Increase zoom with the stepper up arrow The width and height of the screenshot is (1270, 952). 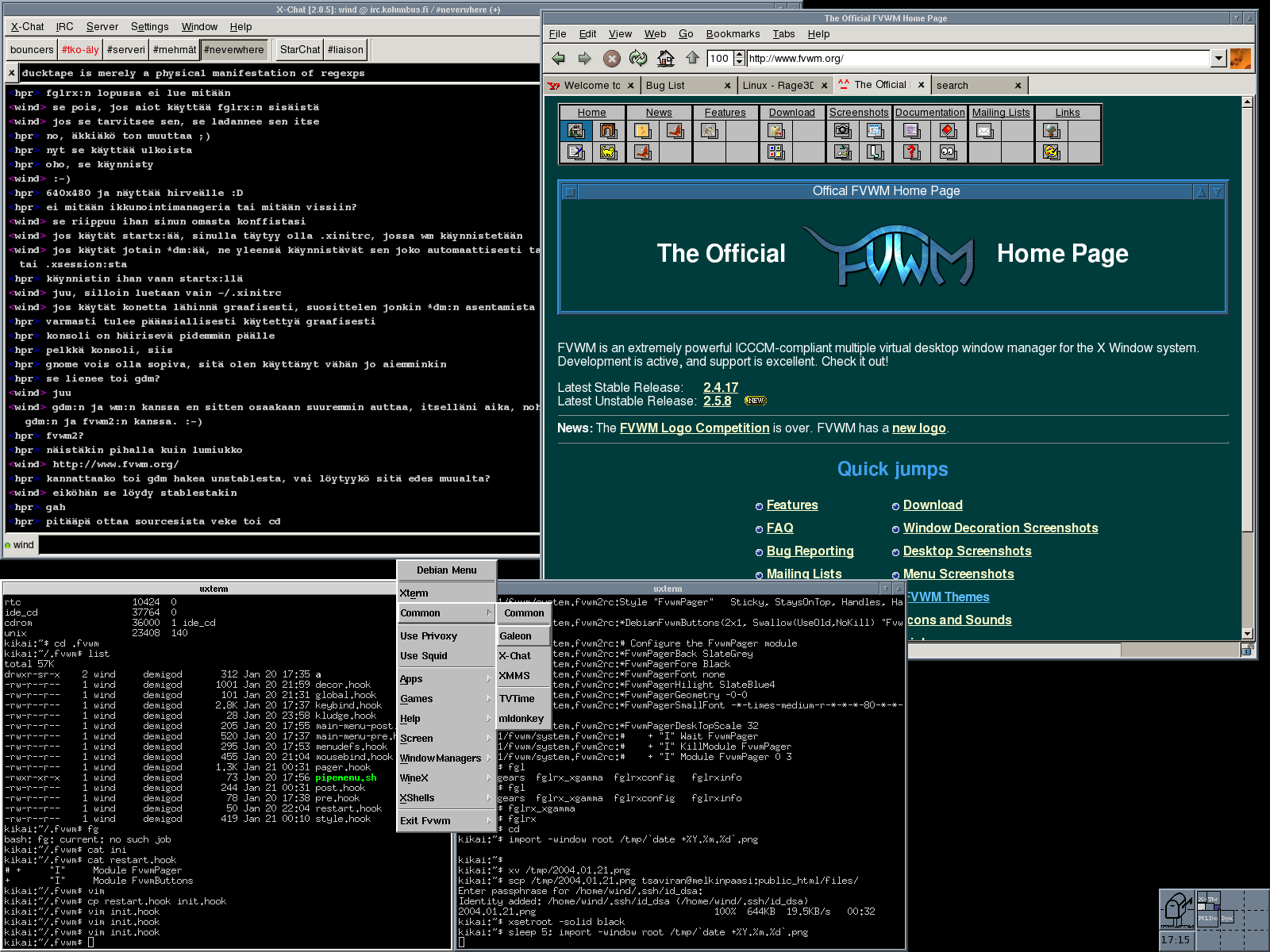pos(740,54)
